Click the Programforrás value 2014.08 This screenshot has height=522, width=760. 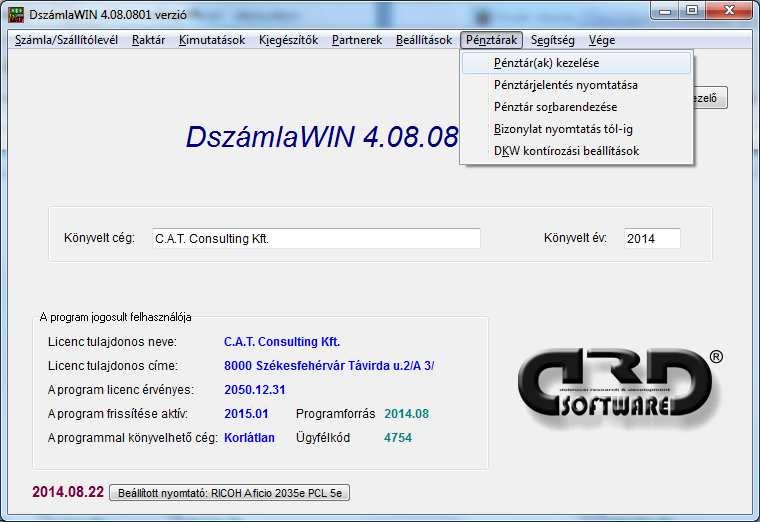click(x=406, y=414)
